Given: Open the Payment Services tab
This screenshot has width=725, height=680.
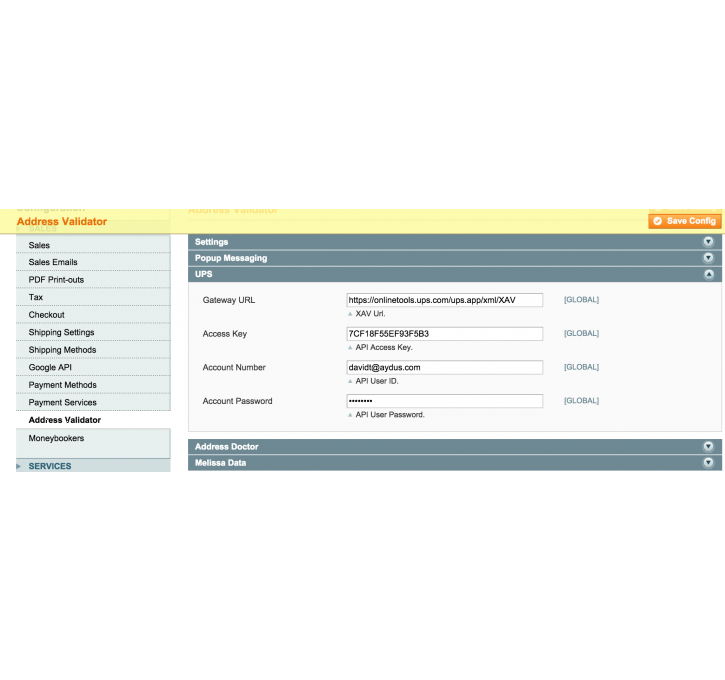Looking at the screenshot, I should pyautogui.click(x=93, y=403).
